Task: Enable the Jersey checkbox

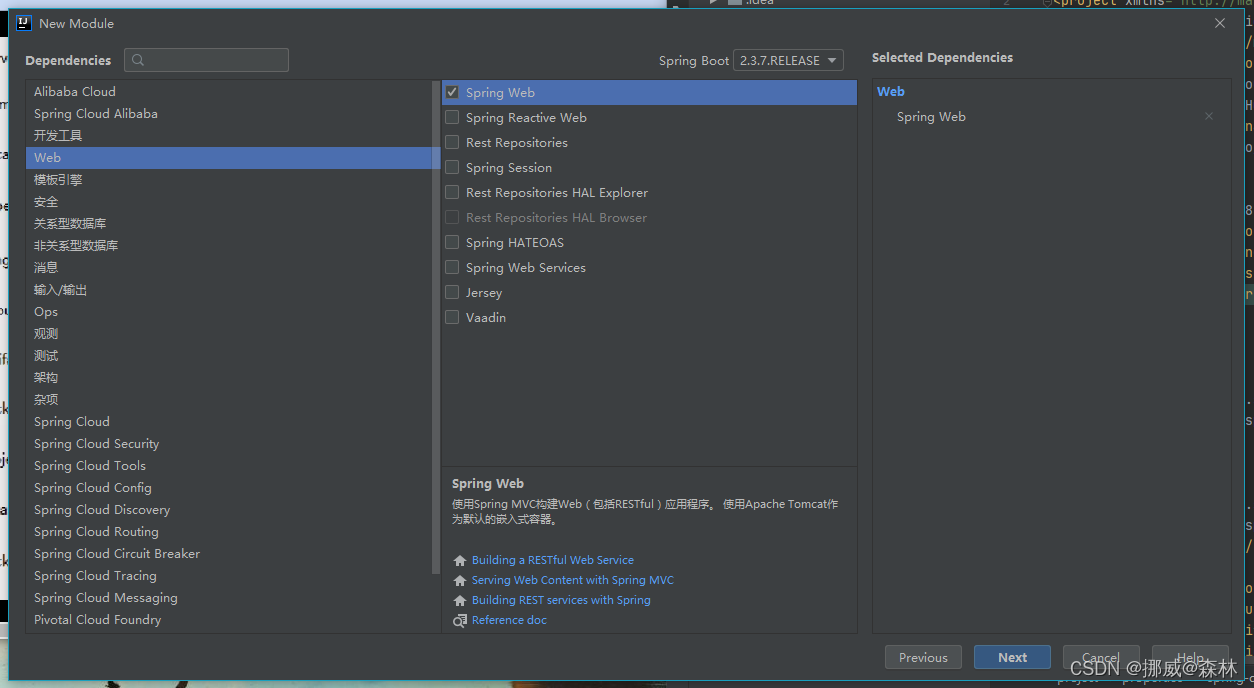Action: (x=452, y=292)
